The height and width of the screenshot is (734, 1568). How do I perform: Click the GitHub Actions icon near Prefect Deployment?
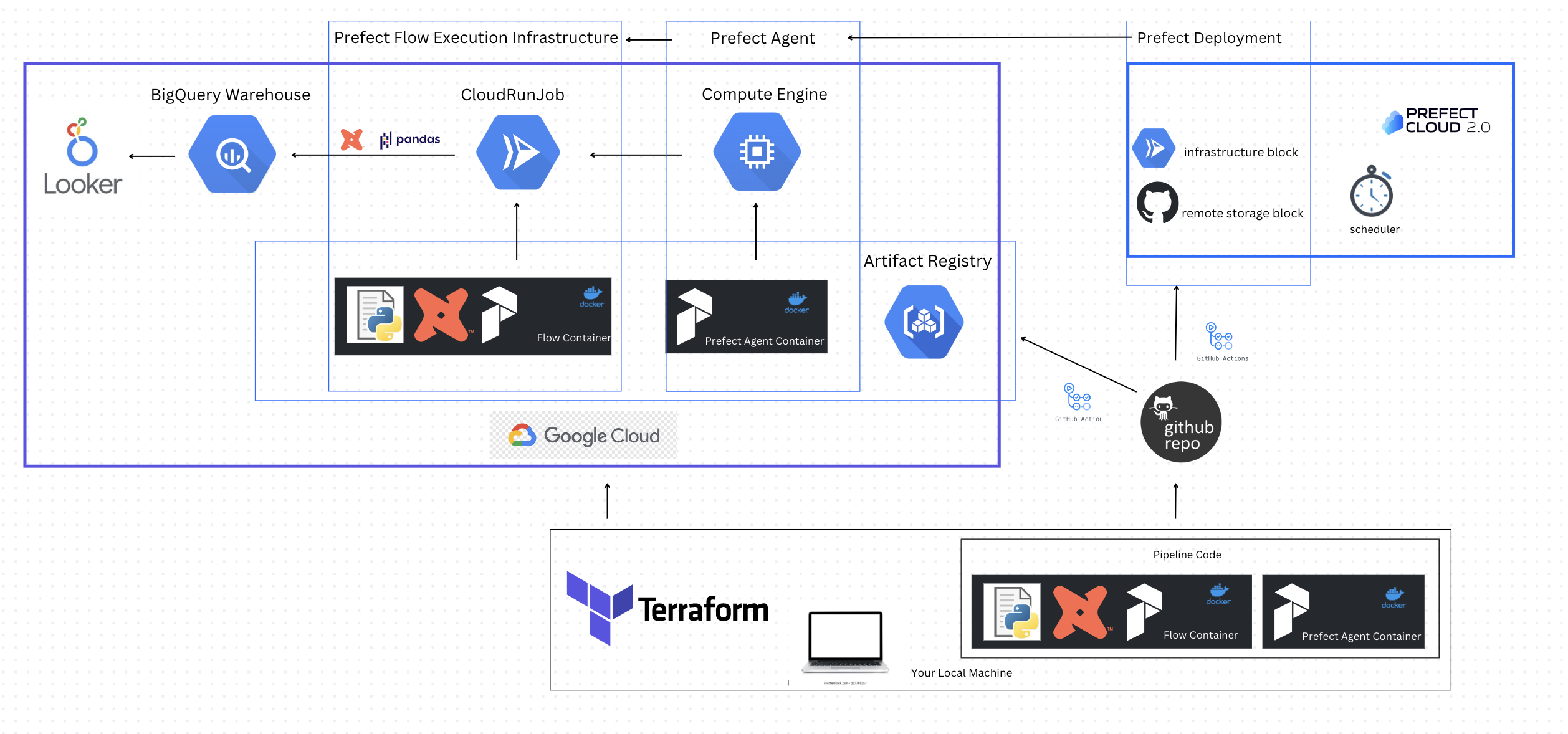coord(1221,341)
